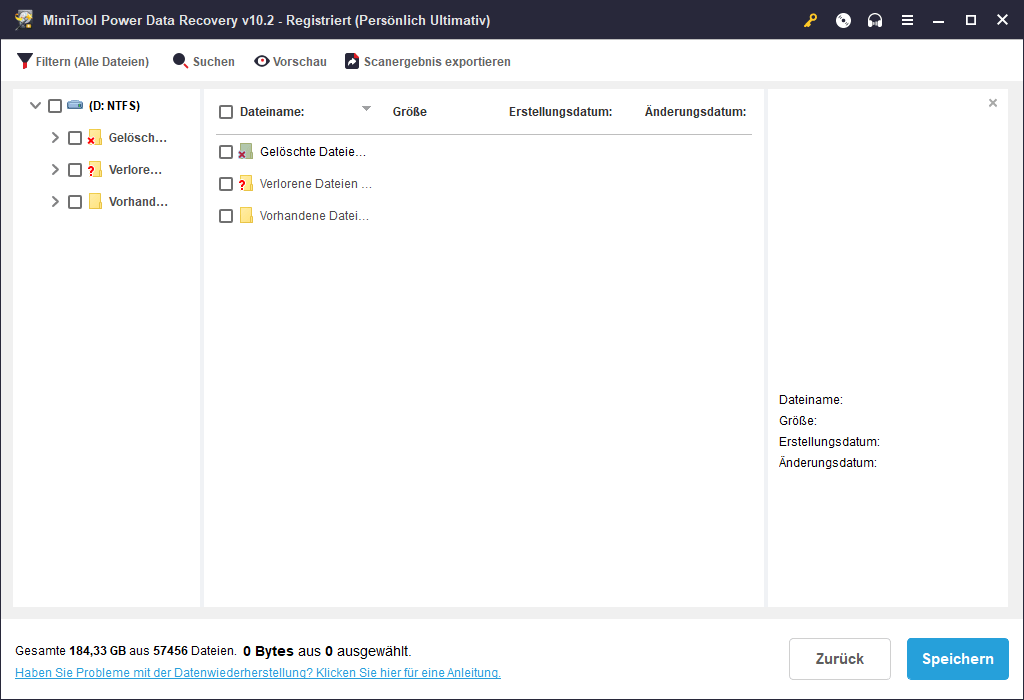This screenshot has height=700, width=1024.
Task: Open Filtern (Alle Dateien)
Action: 83,61
